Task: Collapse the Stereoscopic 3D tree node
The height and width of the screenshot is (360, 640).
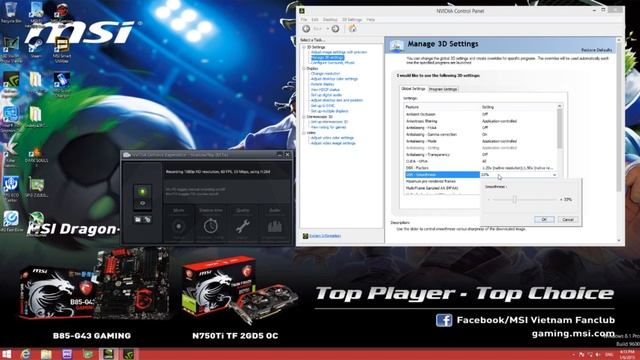Action: [304, 117]
